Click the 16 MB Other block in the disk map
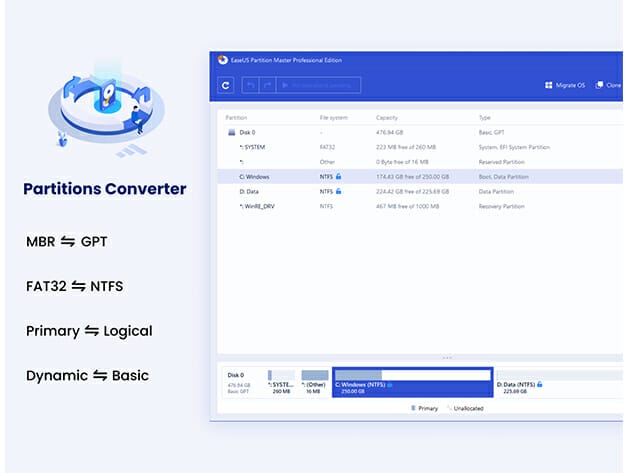The image size is (630, 473). [x=314, y=382]
